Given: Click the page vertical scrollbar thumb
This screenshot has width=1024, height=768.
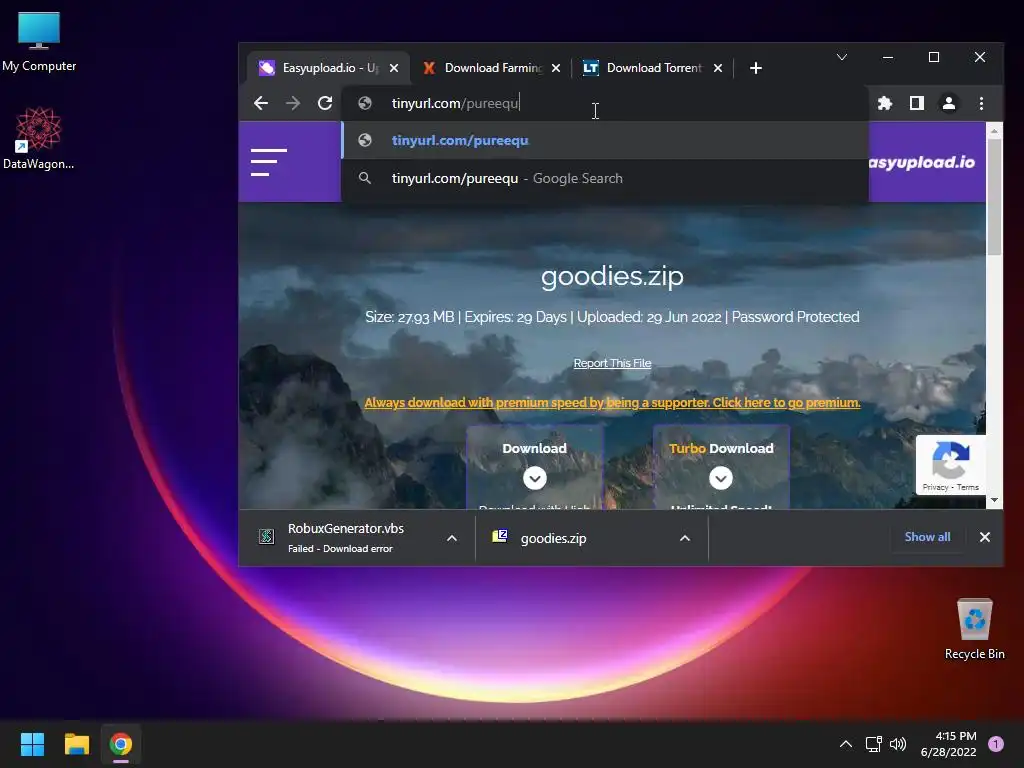Looking at the screenshot, I should tap(994, 197).
